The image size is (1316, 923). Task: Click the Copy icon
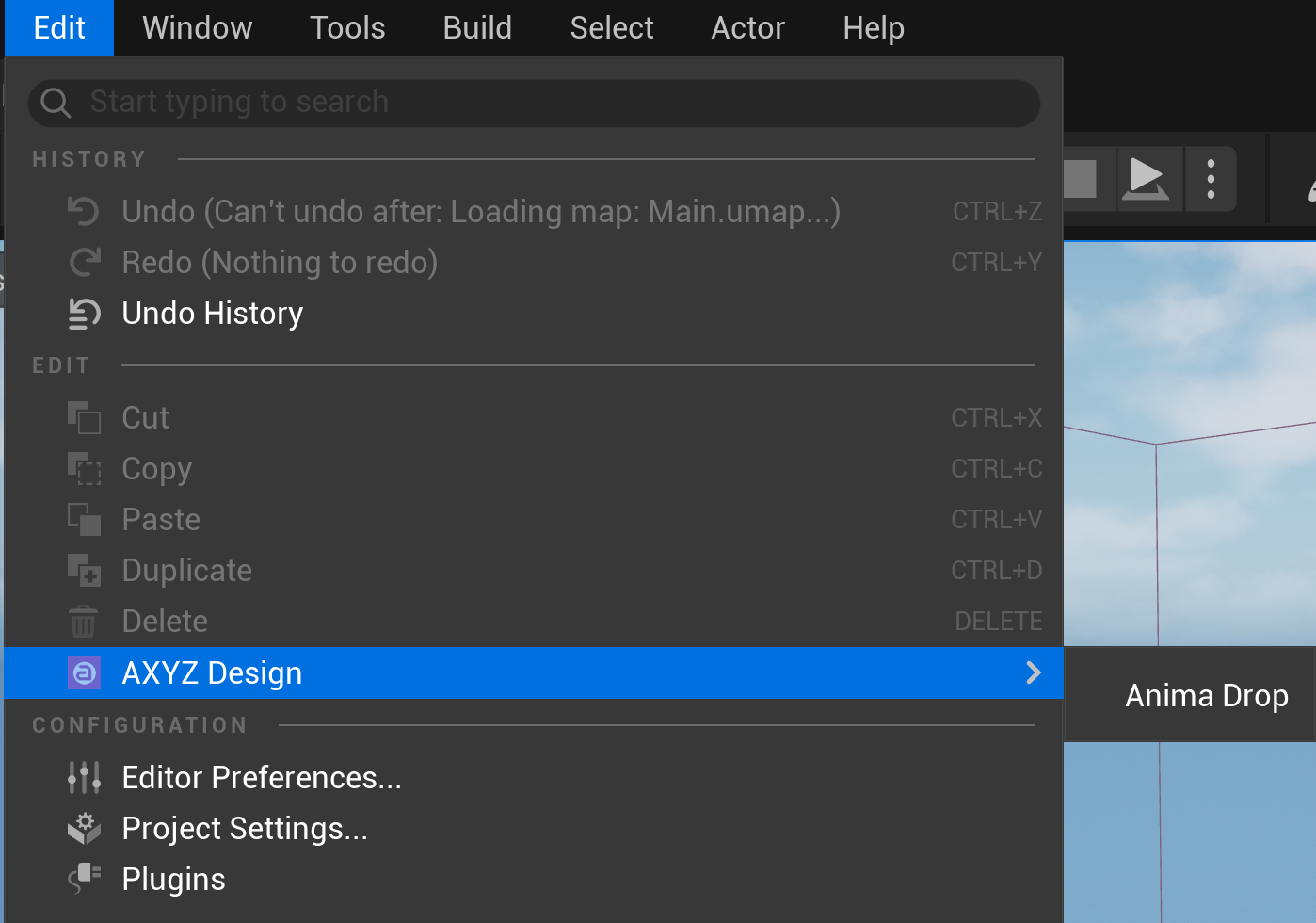tap(84, 468)
